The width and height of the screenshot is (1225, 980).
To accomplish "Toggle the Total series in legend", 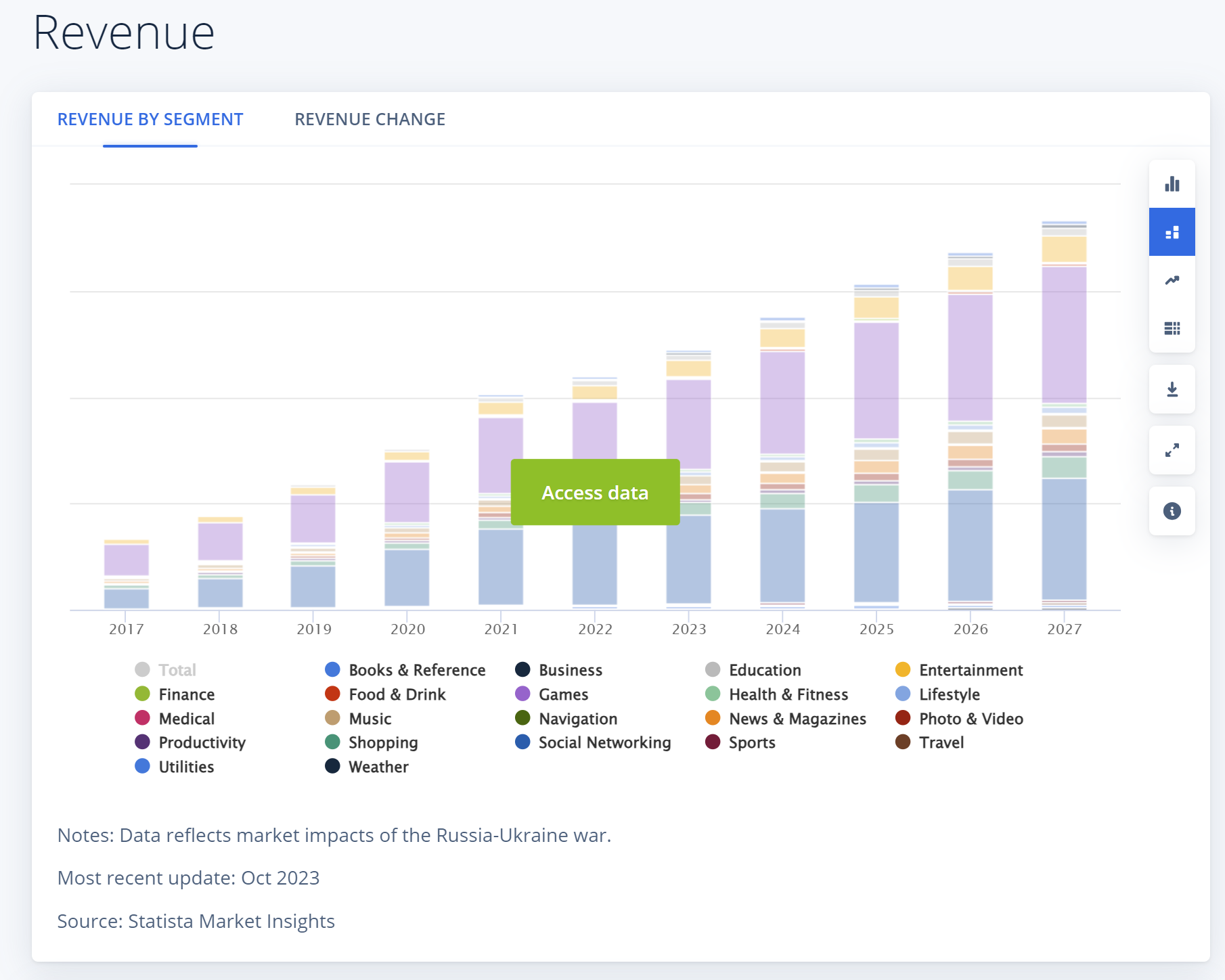I will (x=177, y=670).
